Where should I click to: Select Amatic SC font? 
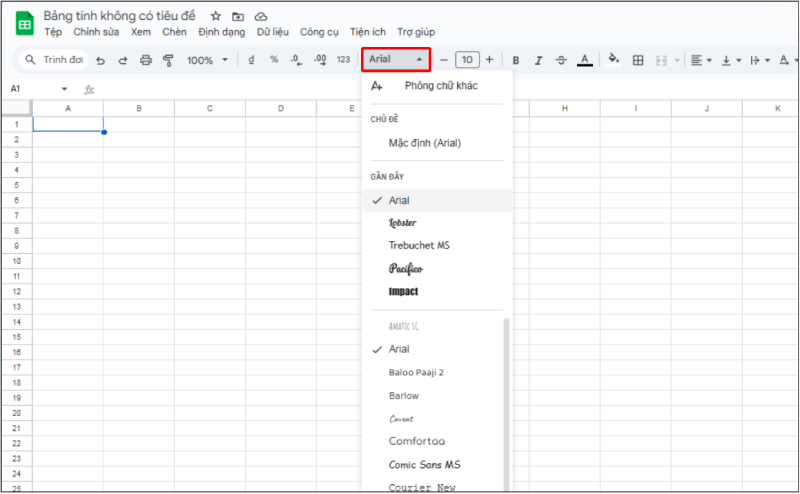point(433,326)
